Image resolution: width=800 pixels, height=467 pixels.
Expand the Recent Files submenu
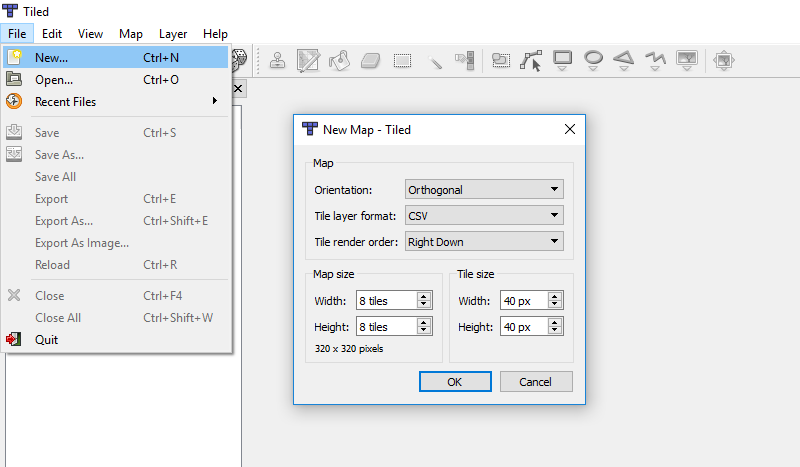click(x=116, y=102)
